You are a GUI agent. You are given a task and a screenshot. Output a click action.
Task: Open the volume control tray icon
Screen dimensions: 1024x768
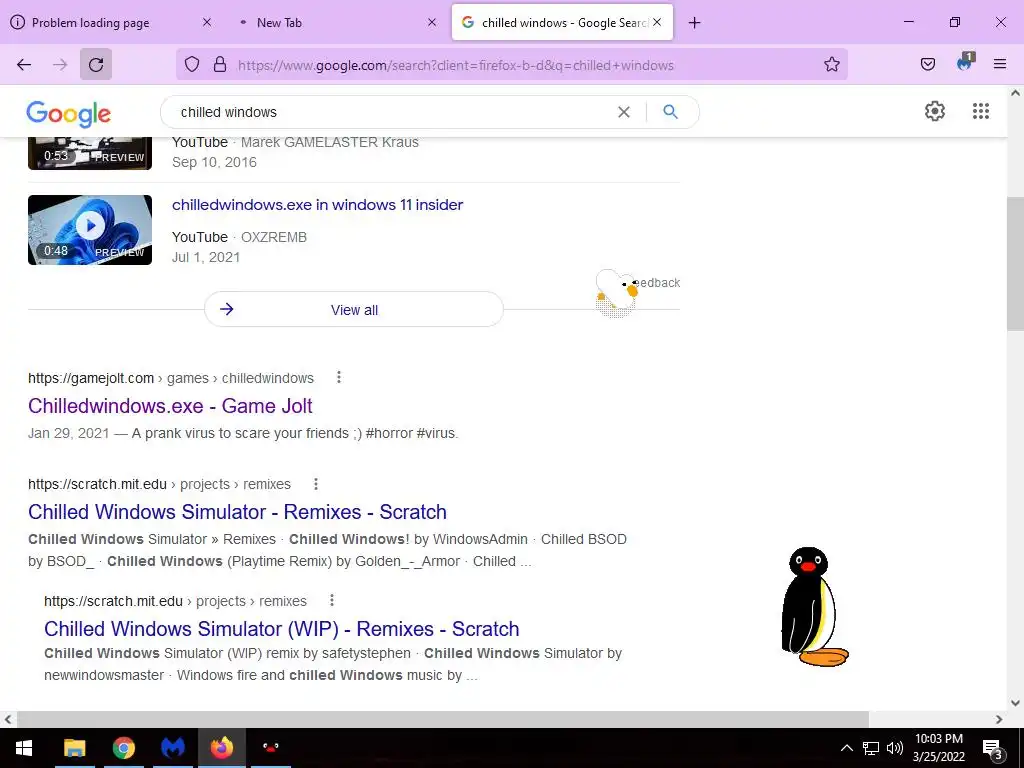(895, 748)
